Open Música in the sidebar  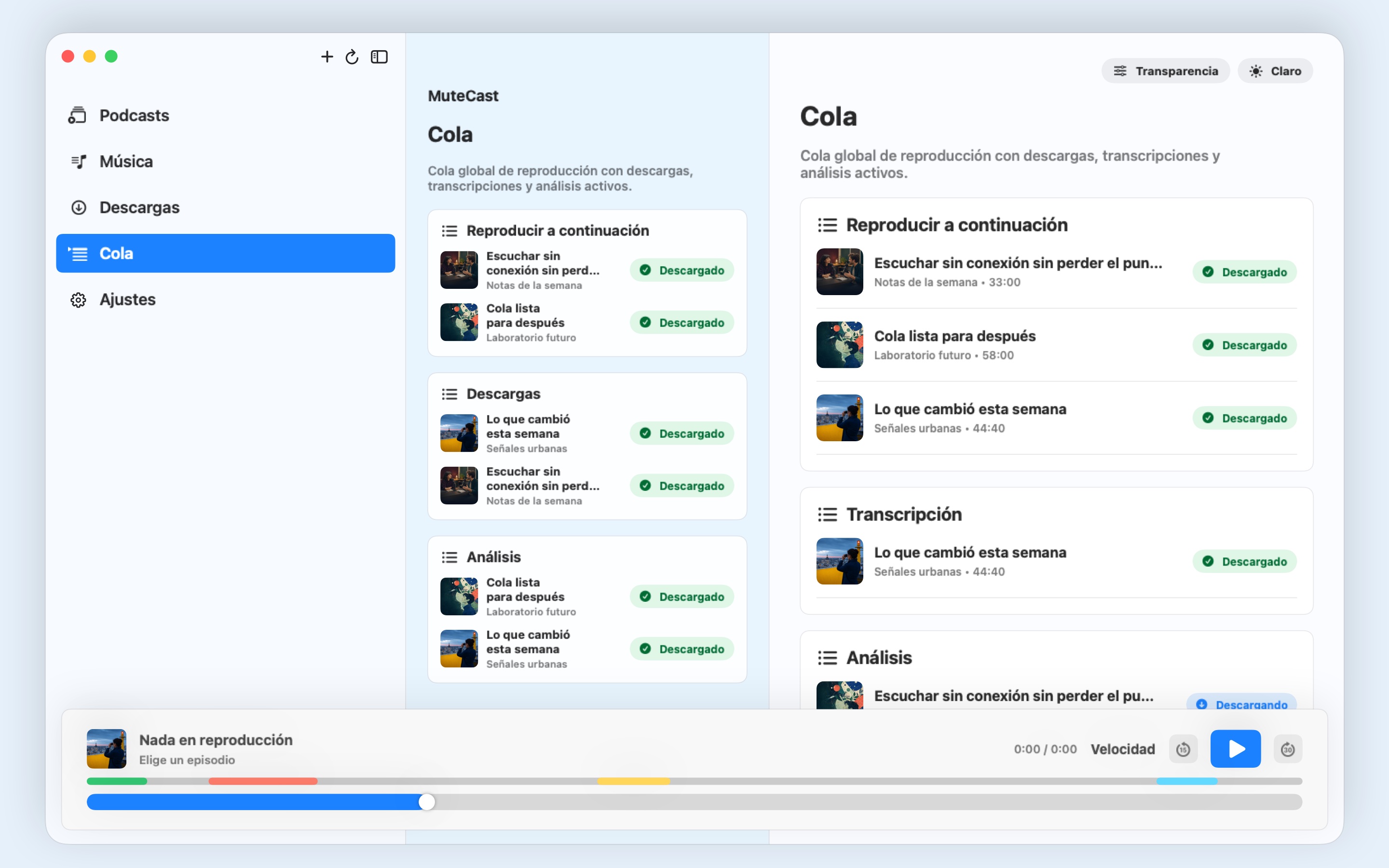226,162
